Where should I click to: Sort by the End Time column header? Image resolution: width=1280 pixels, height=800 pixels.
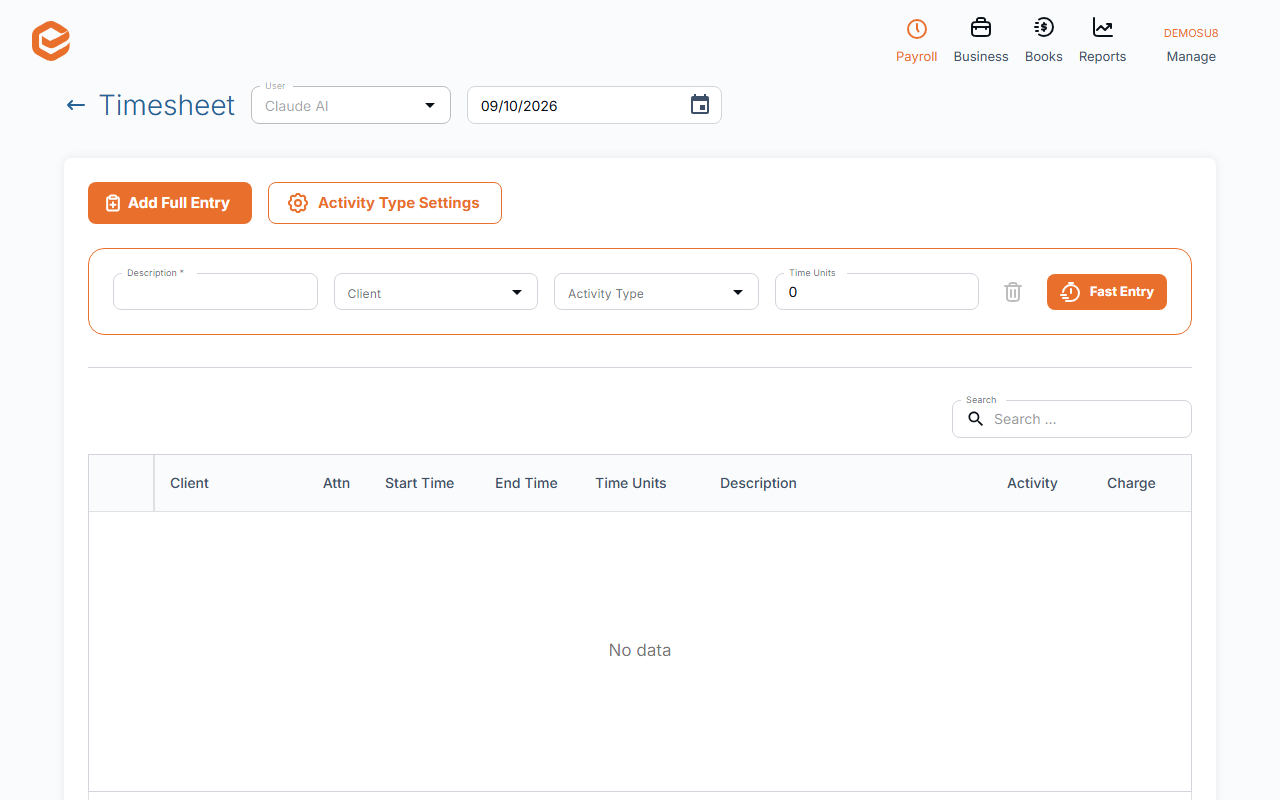[x=526, y=483]
